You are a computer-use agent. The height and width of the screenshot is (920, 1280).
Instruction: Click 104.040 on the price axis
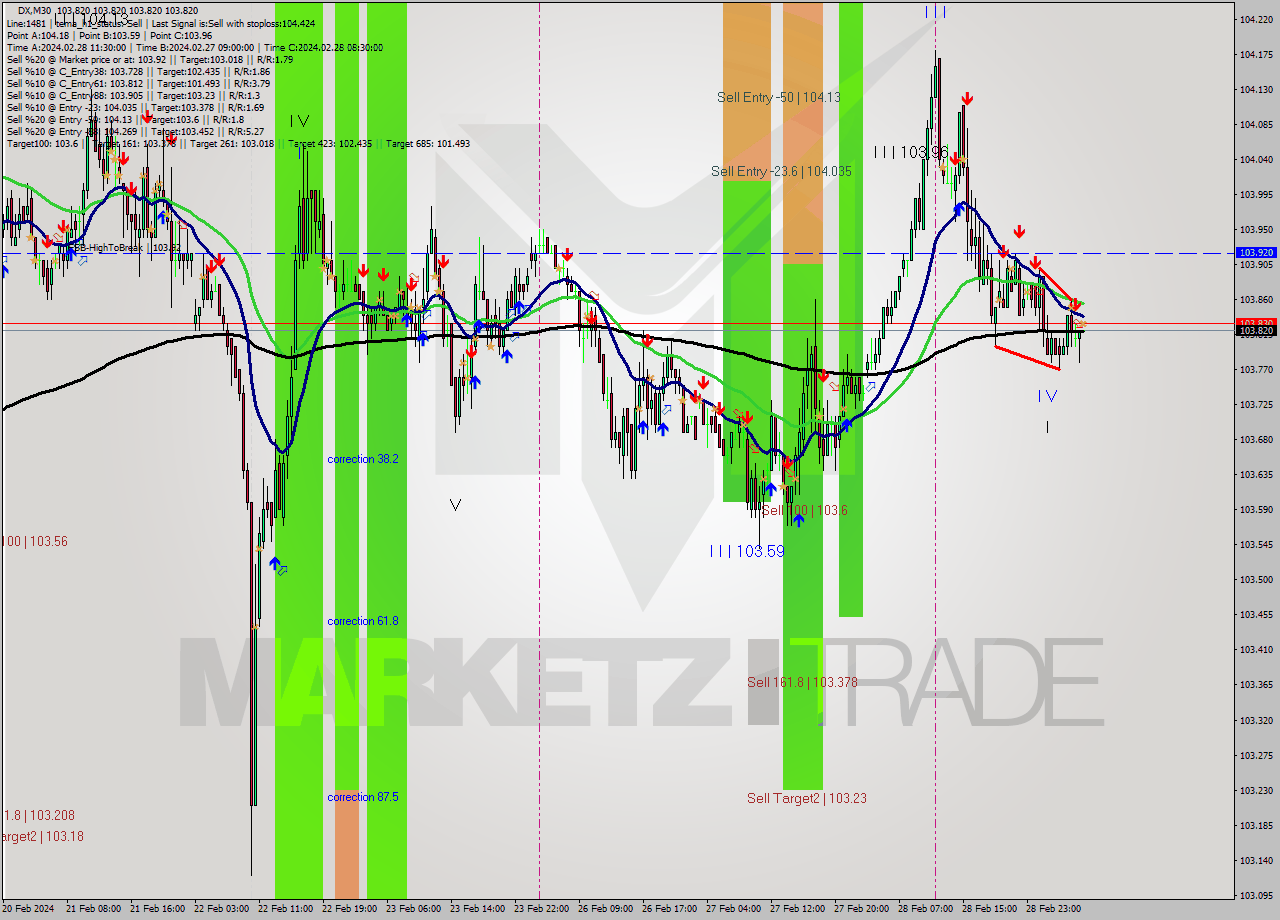point(1256,159)
